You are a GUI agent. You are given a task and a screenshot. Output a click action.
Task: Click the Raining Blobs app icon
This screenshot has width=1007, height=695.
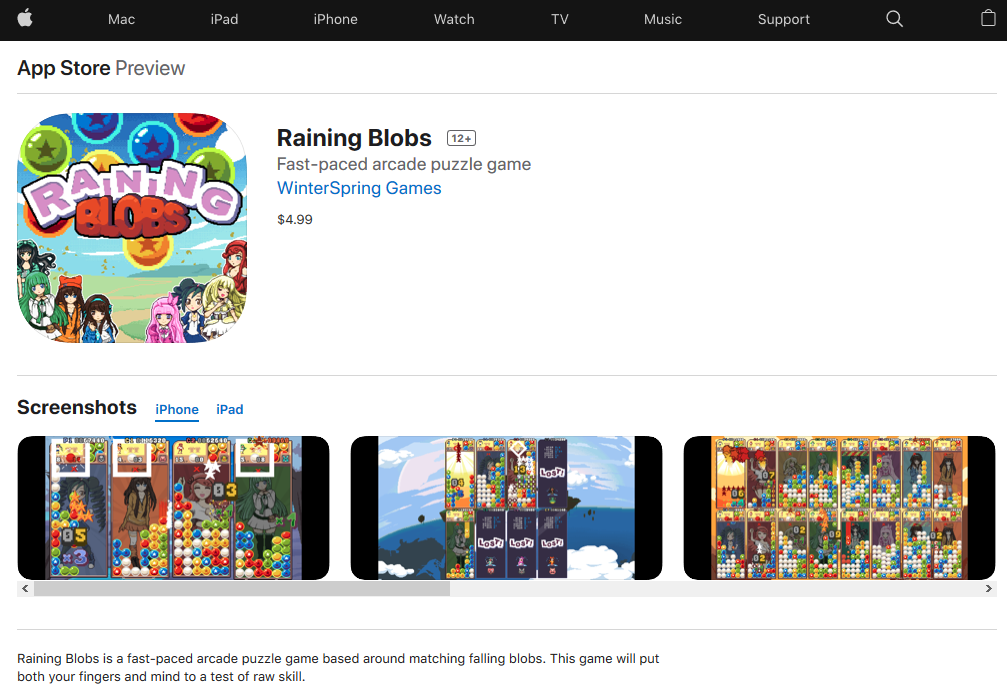pyautogui.click(x=132, y=228)
